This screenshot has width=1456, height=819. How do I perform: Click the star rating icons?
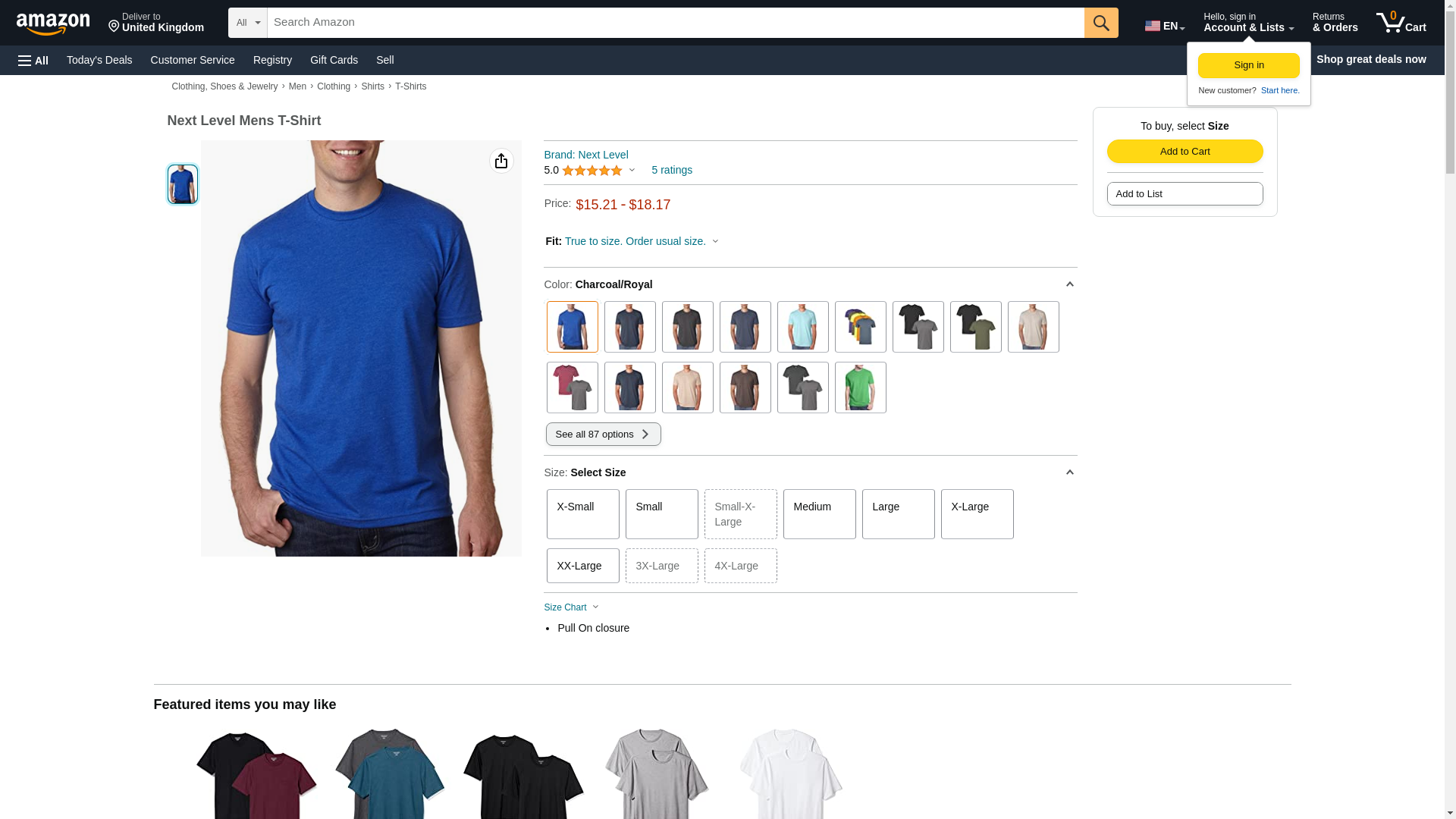591,171
